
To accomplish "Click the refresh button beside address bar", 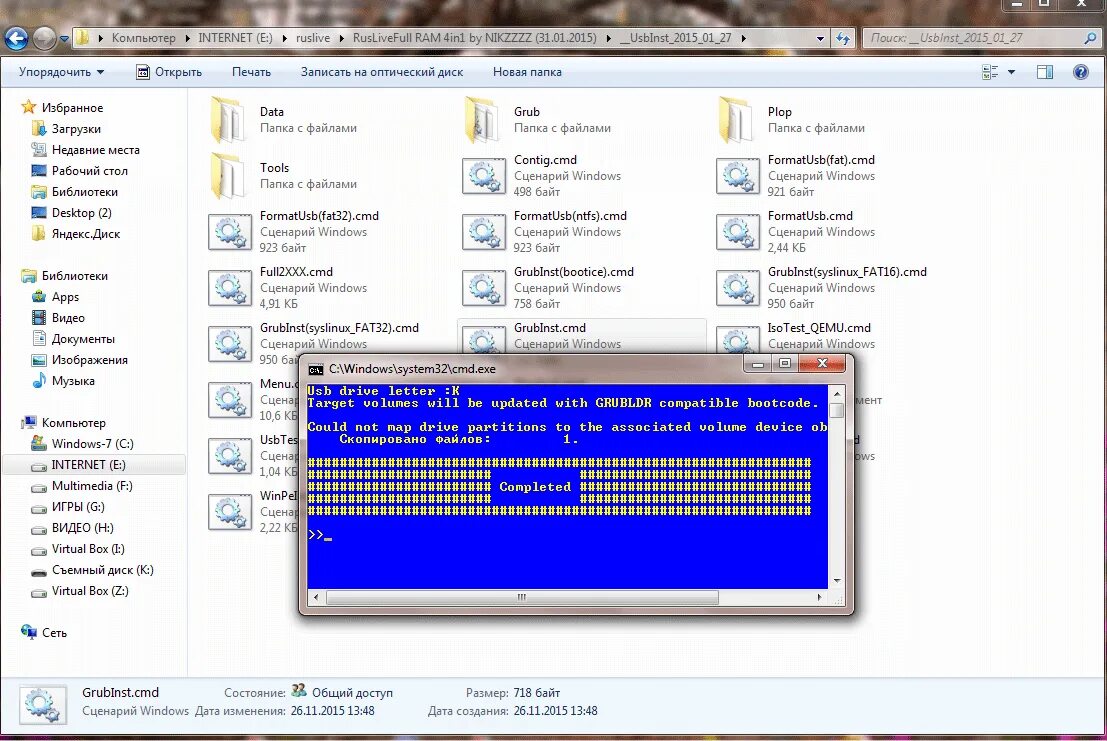I will (x=843, y=38).
